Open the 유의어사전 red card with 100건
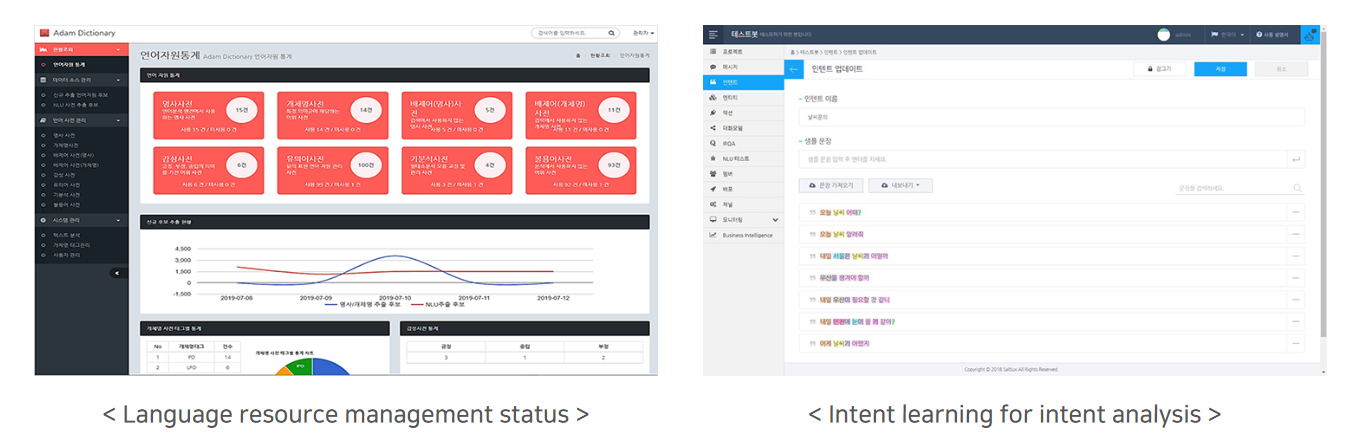 pyautogui.click(x=332, y=170)
